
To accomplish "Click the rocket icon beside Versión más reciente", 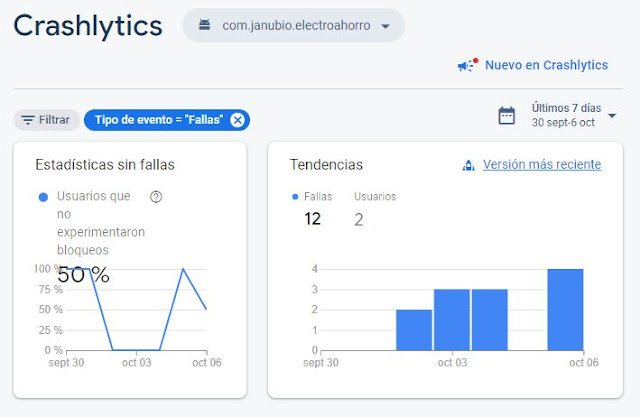I will (x=469, y=165).
